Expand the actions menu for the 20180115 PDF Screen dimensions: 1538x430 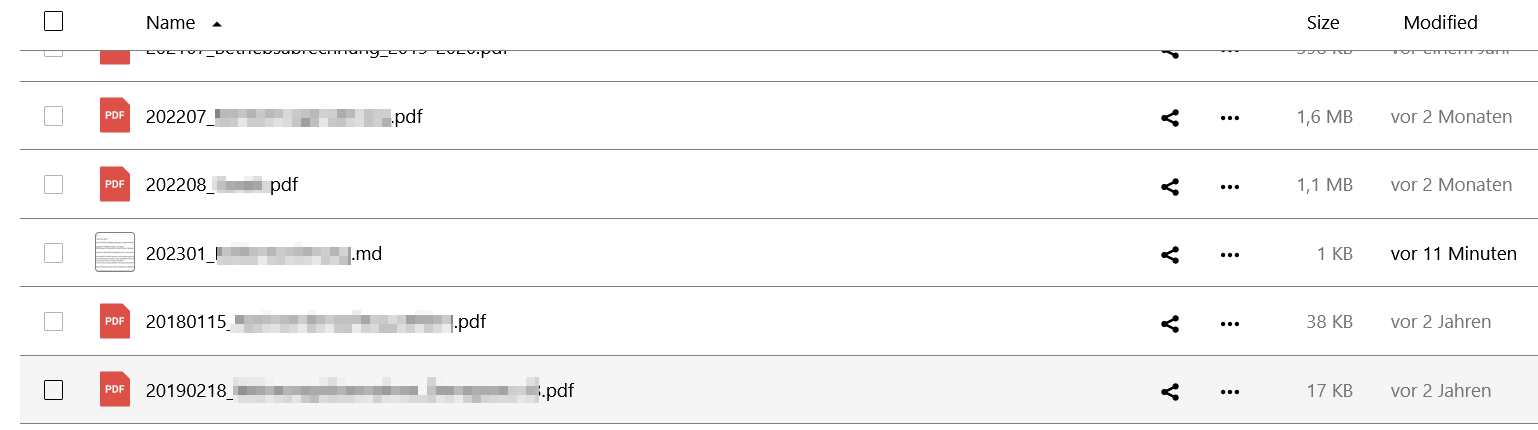tap(1230, 323)
